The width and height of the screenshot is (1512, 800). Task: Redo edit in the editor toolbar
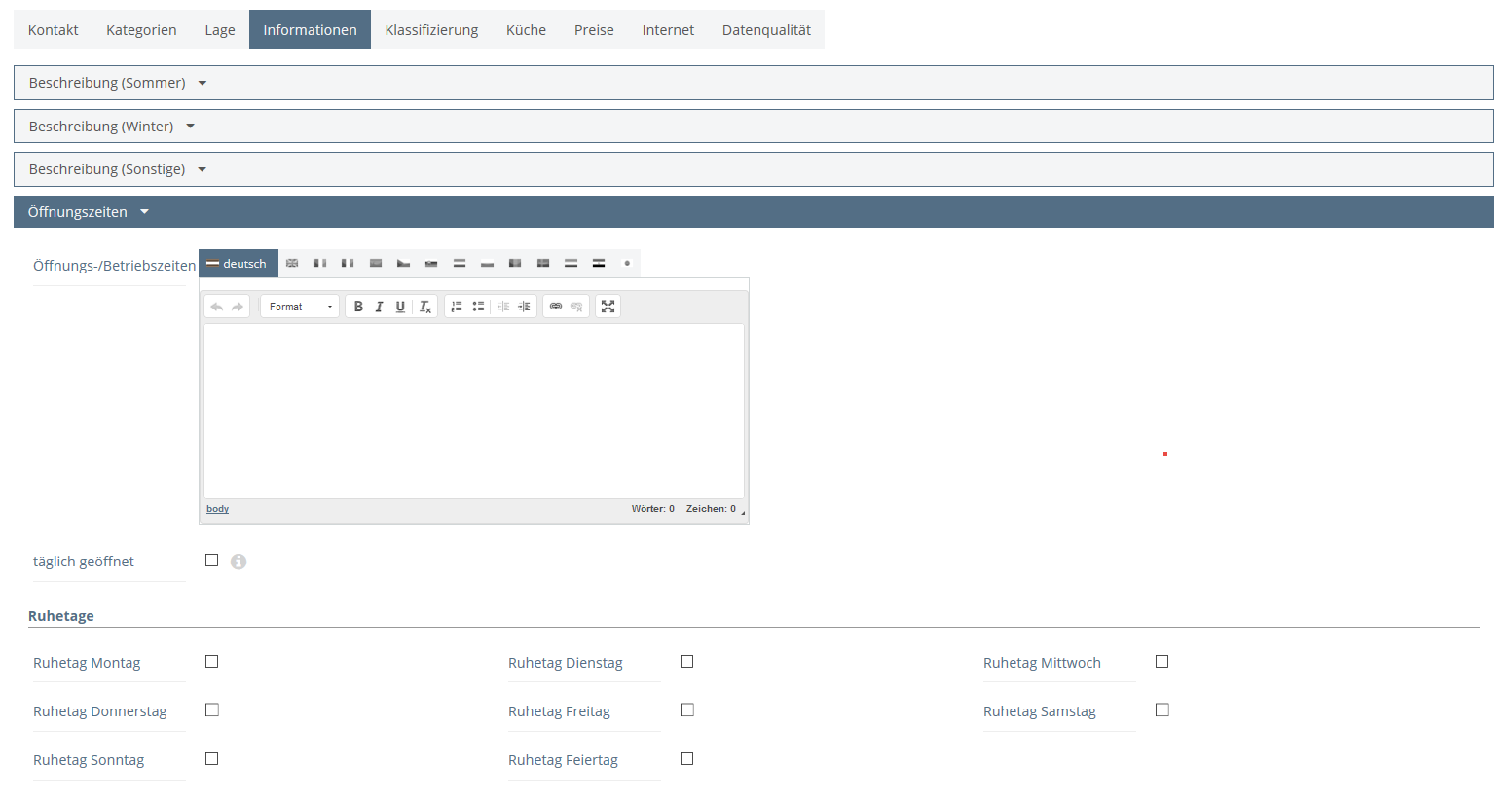238,307
